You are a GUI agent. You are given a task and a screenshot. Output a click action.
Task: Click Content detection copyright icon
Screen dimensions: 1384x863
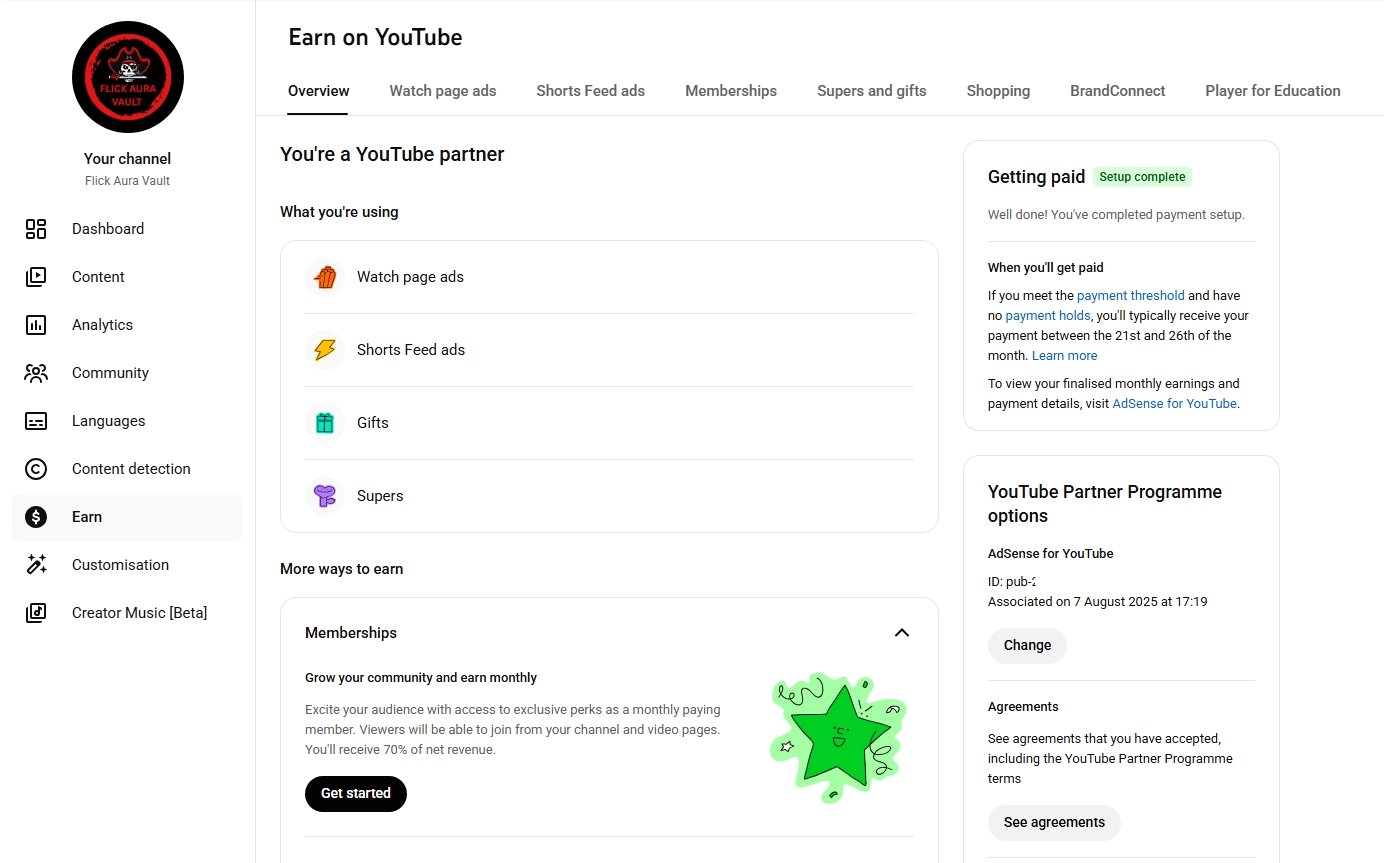pyautogui.click(x=36, y=469)
